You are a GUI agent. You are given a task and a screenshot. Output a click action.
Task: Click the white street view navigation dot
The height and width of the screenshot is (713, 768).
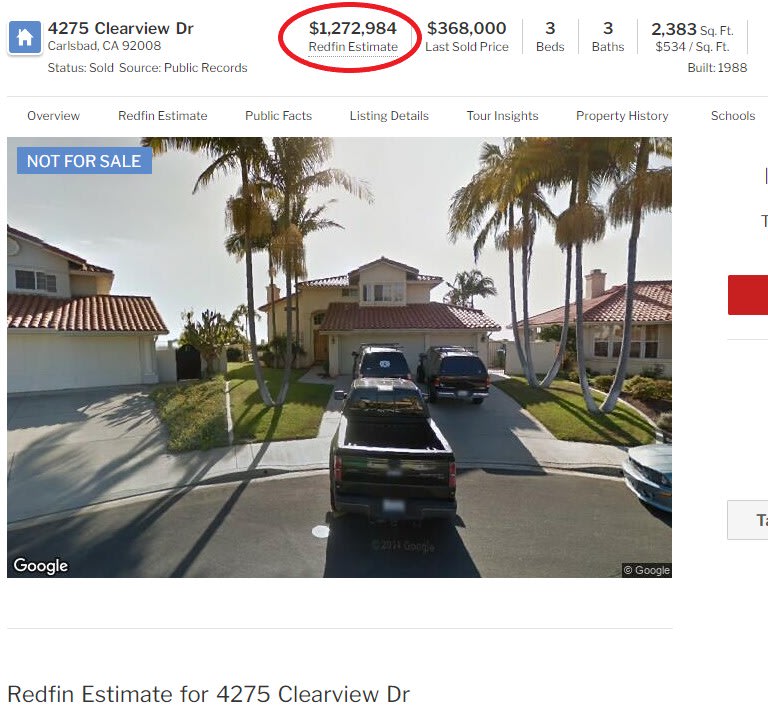coord(320,531)
